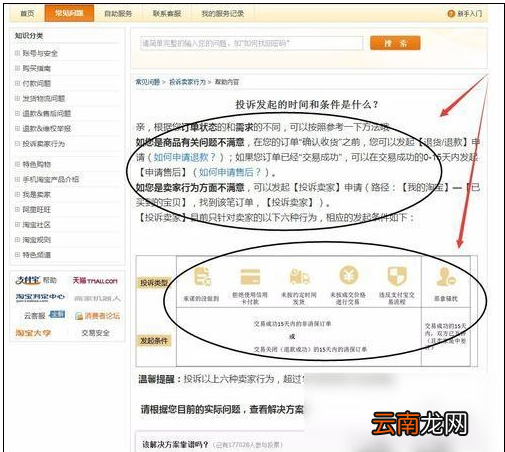Open the 淘宝判定中心 logo link
This screenshot has height=452, width=505.
point(40,297)
